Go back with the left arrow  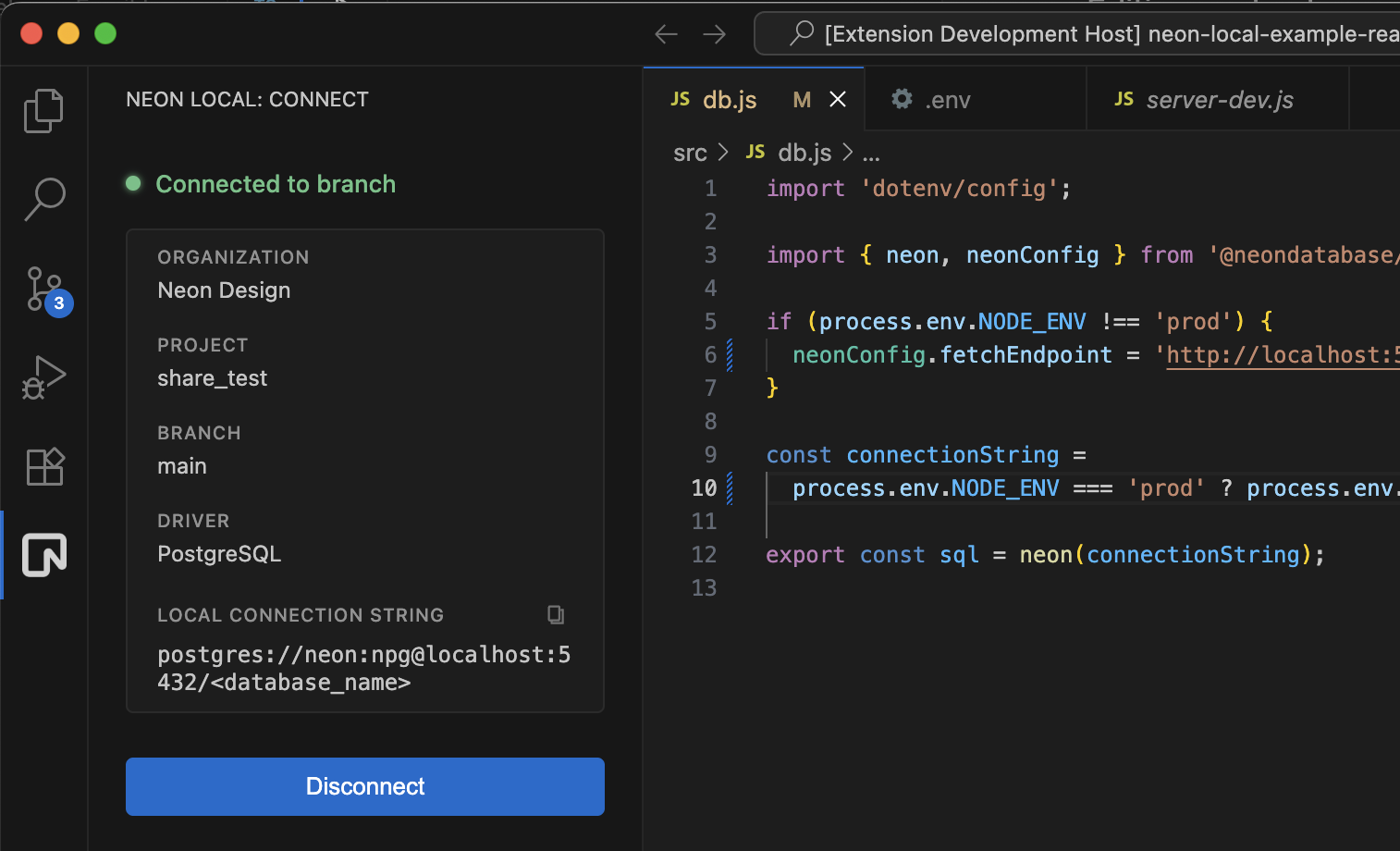point(667,35)
